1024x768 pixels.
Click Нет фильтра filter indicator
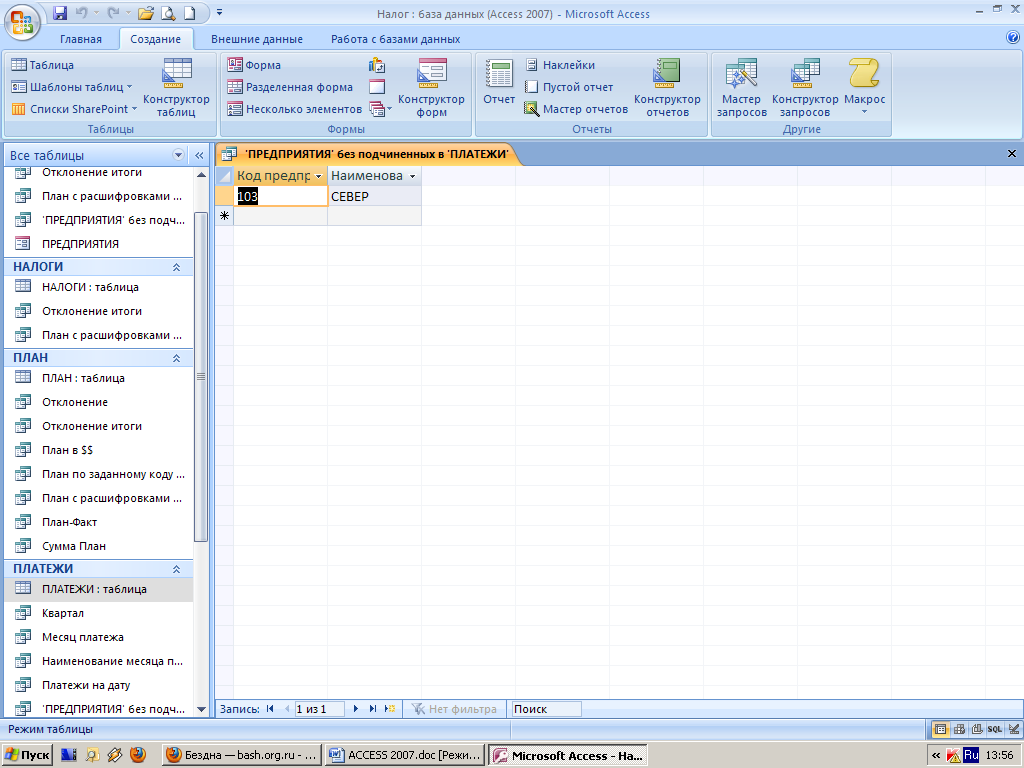click(x=455, y=709)
